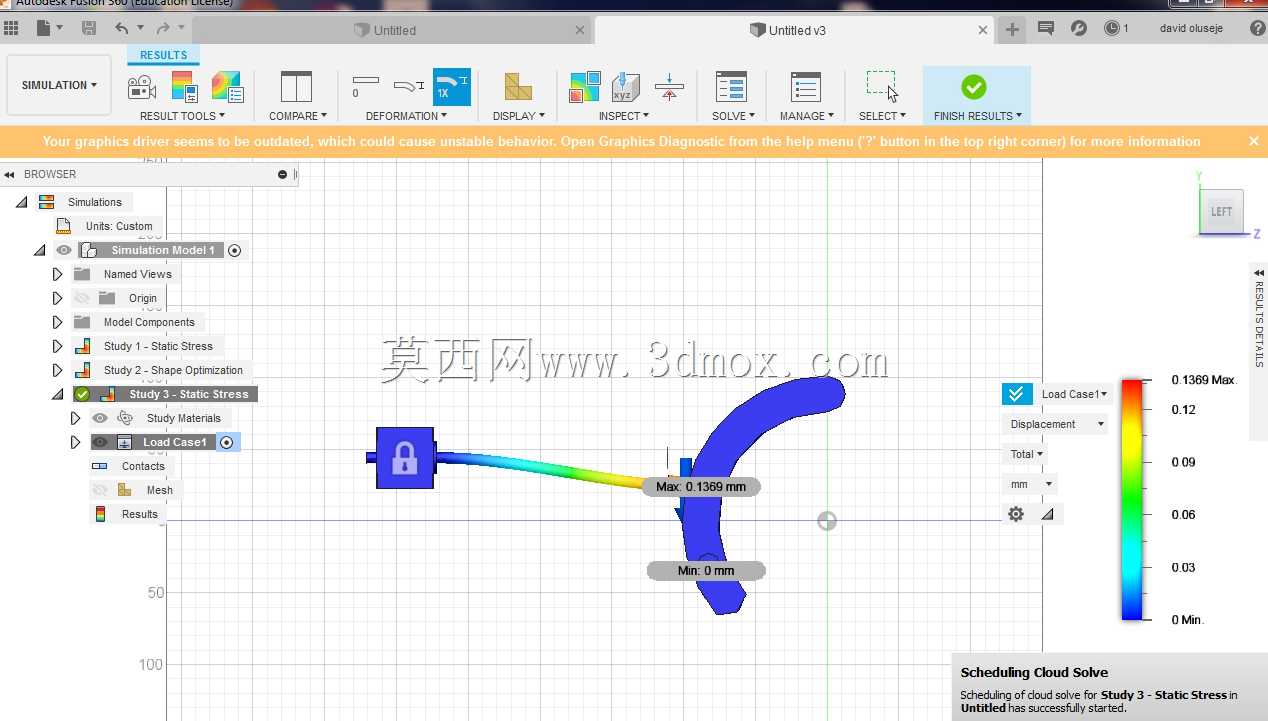Click the Save disk icon
1268x721 pixels.
click(x=88, y=28)
